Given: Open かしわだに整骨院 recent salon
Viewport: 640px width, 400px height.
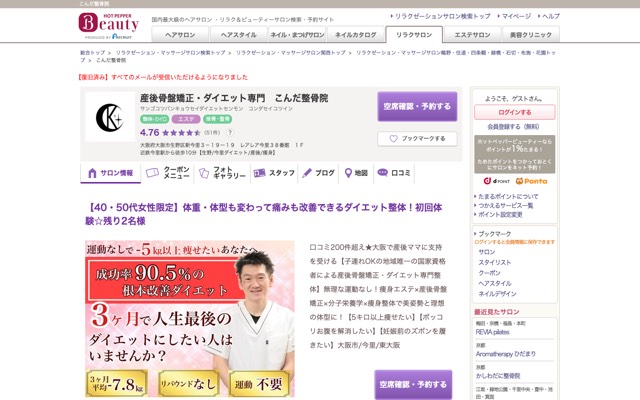Looking at the screenshot, I should (498, 376).
